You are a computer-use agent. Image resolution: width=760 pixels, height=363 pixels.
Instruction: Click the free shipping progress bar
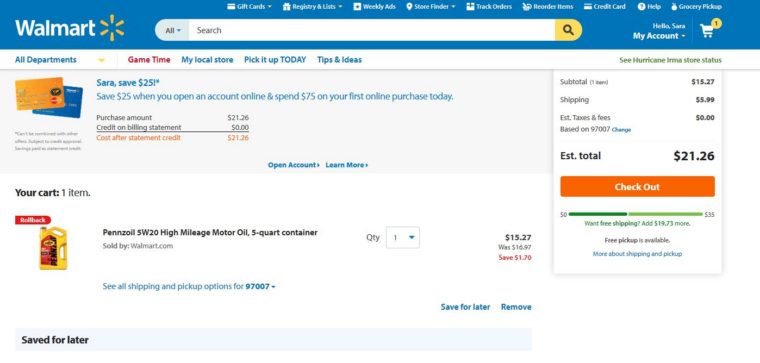pyautogui.click(x=635, y=214)
